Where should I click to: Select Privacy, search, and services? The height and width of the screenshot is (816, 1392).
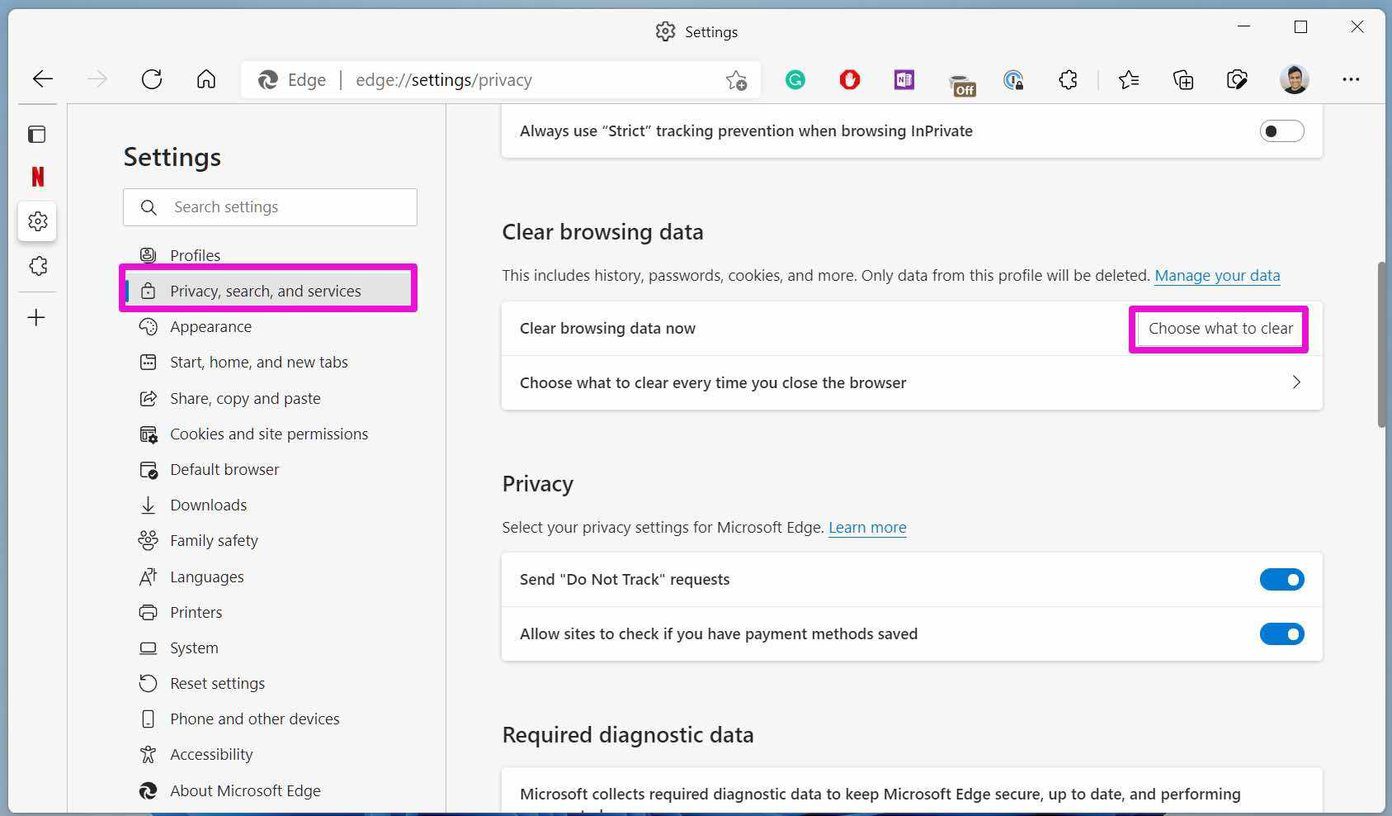click(x=270, y=291)
